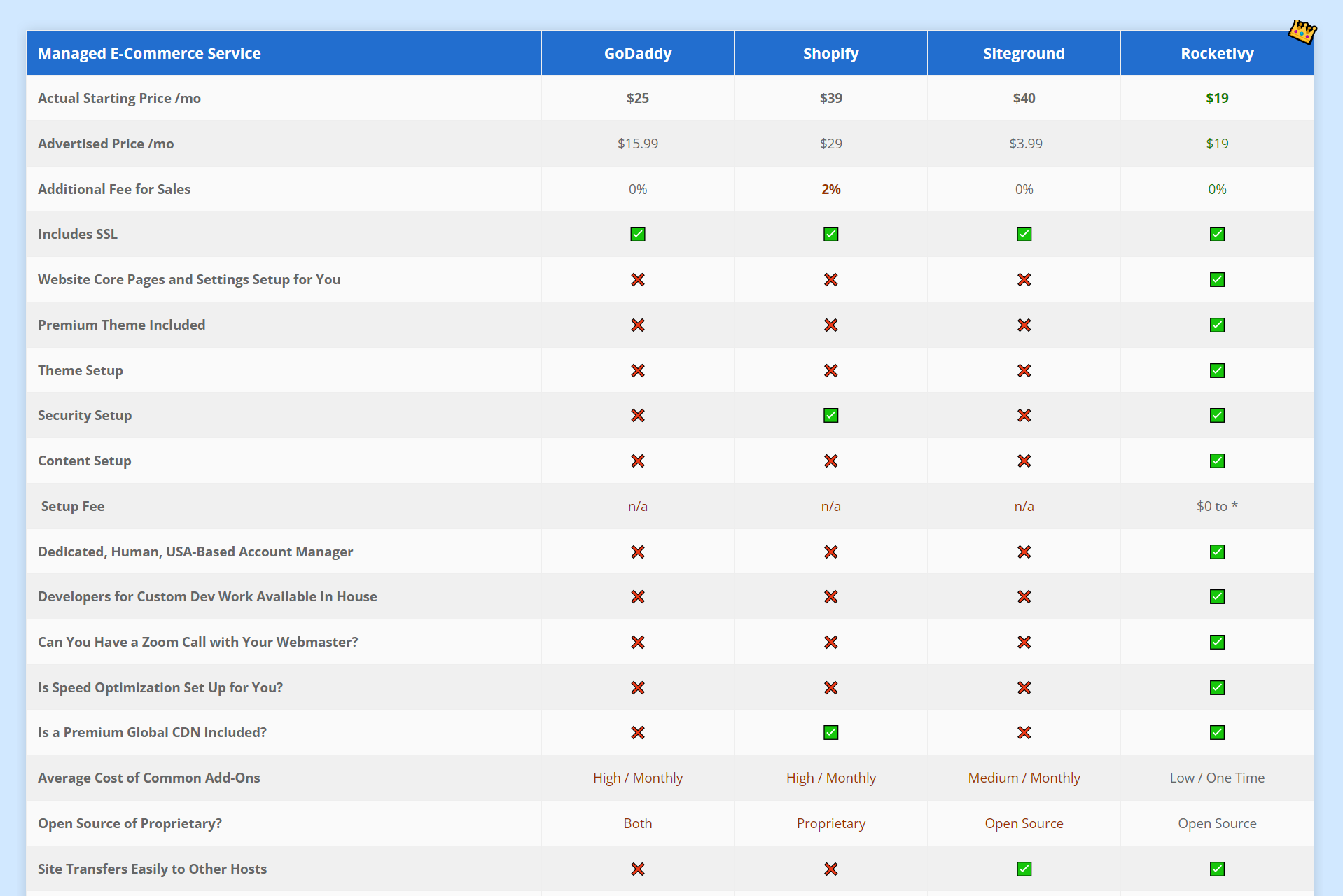1343x896 pixels.
Task: Click GoDaddy's $15.99 advertised price
Action: [638, 143]
